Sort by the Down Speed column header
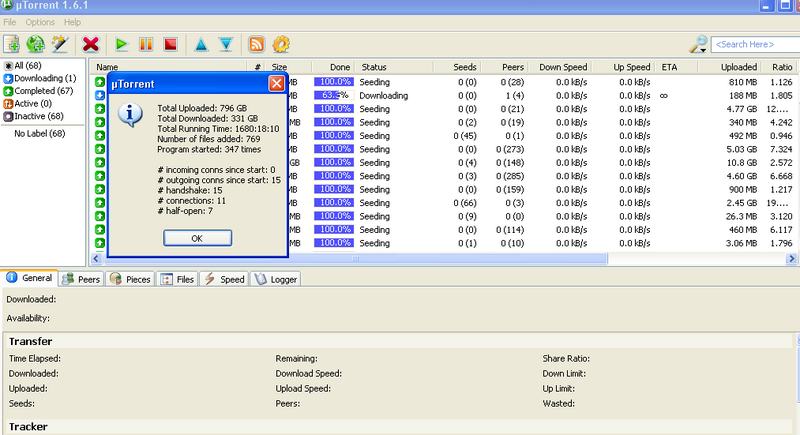800x435 pixels. pyautogui.click(x=559, y=67)
